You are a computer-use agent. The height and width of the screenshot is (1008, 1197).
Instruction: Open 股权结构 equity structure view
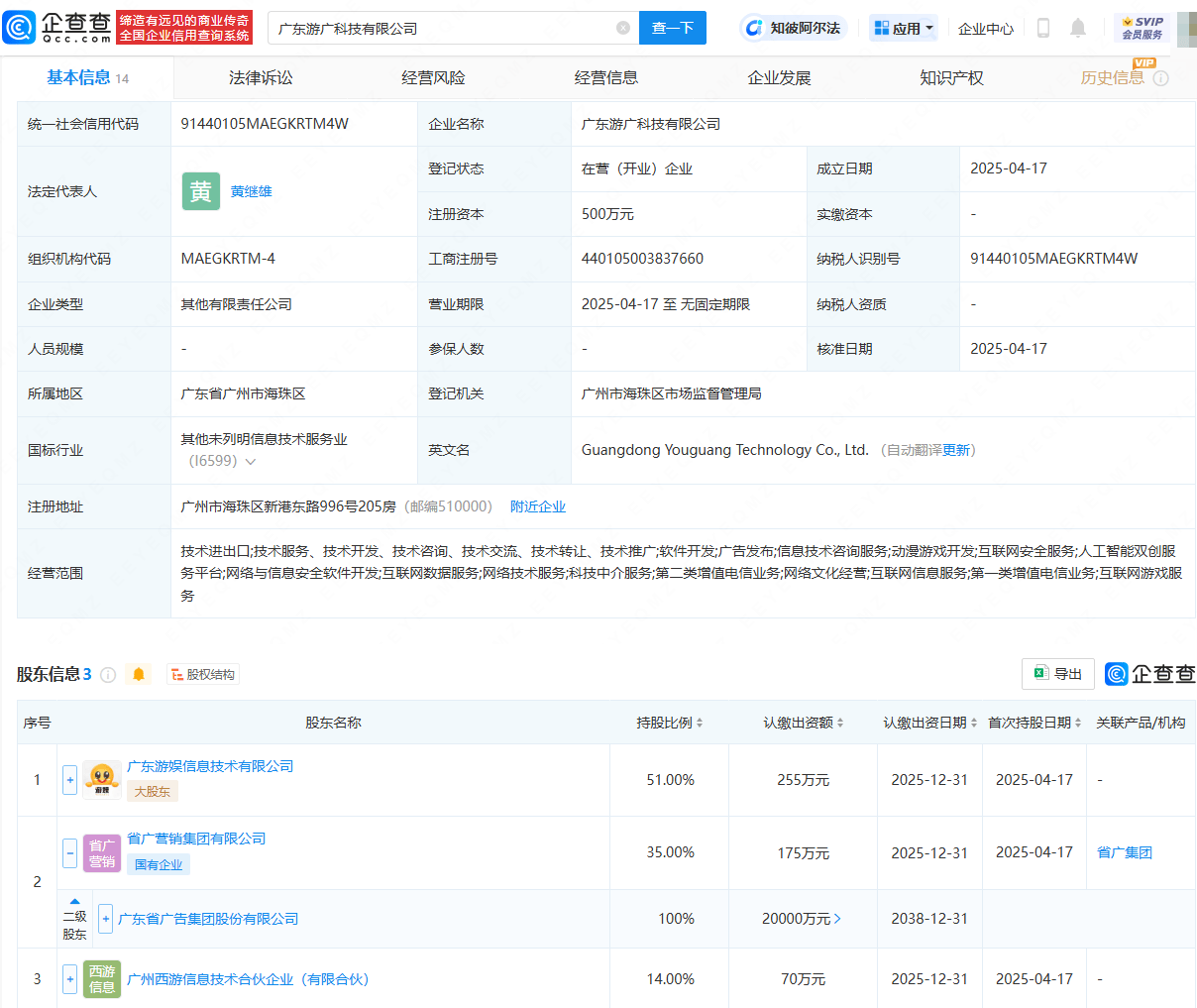[203, 675]
